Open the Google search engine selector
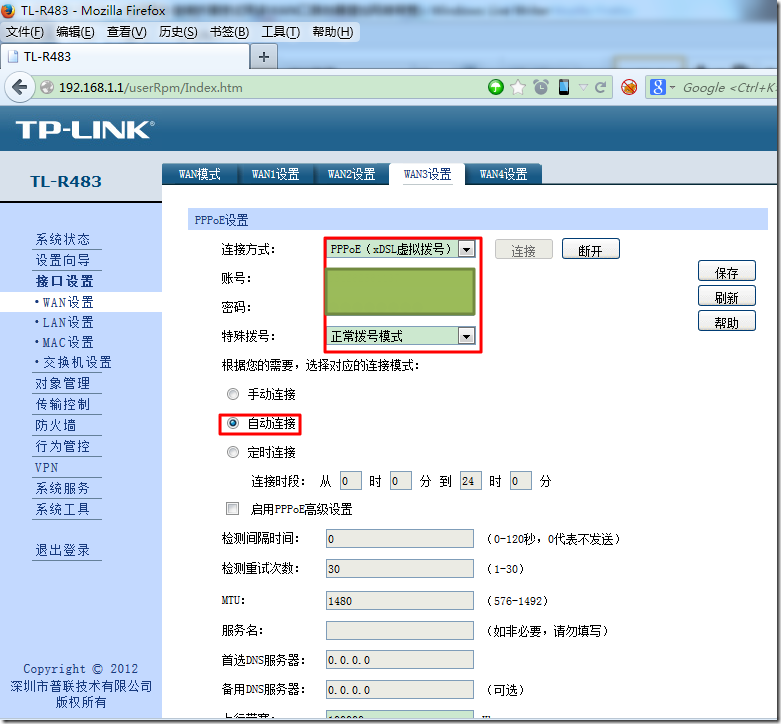The image size is (781, 724). click(x=662, y=88)
